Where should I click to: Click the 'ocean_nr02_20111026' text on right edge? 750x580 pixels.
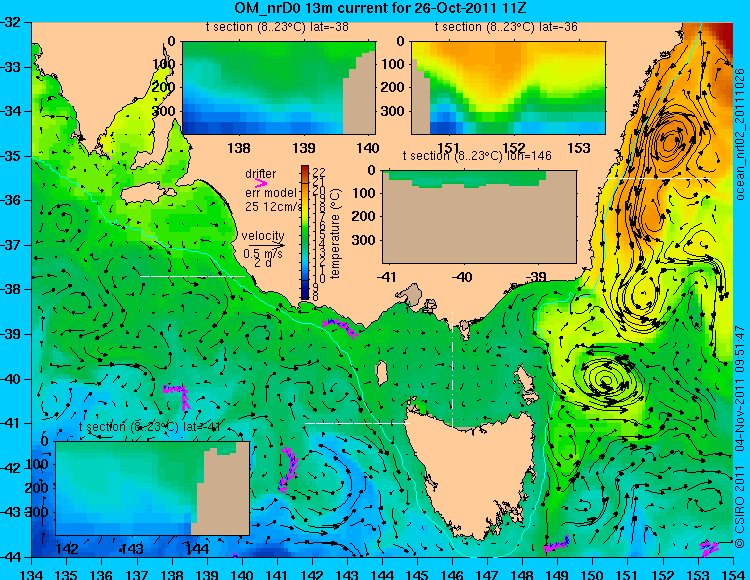[740, 134]
